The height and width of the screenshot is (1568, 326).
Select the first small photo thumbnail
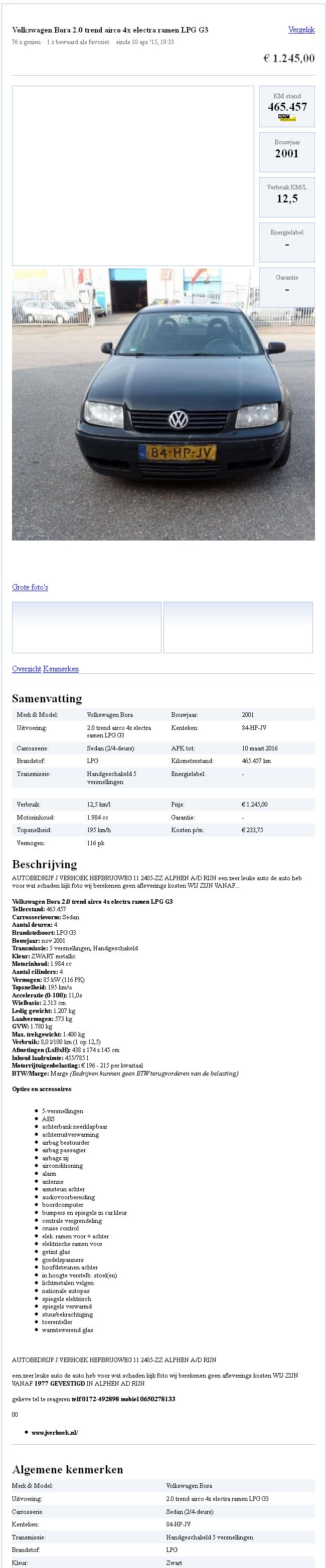(87, 627)
